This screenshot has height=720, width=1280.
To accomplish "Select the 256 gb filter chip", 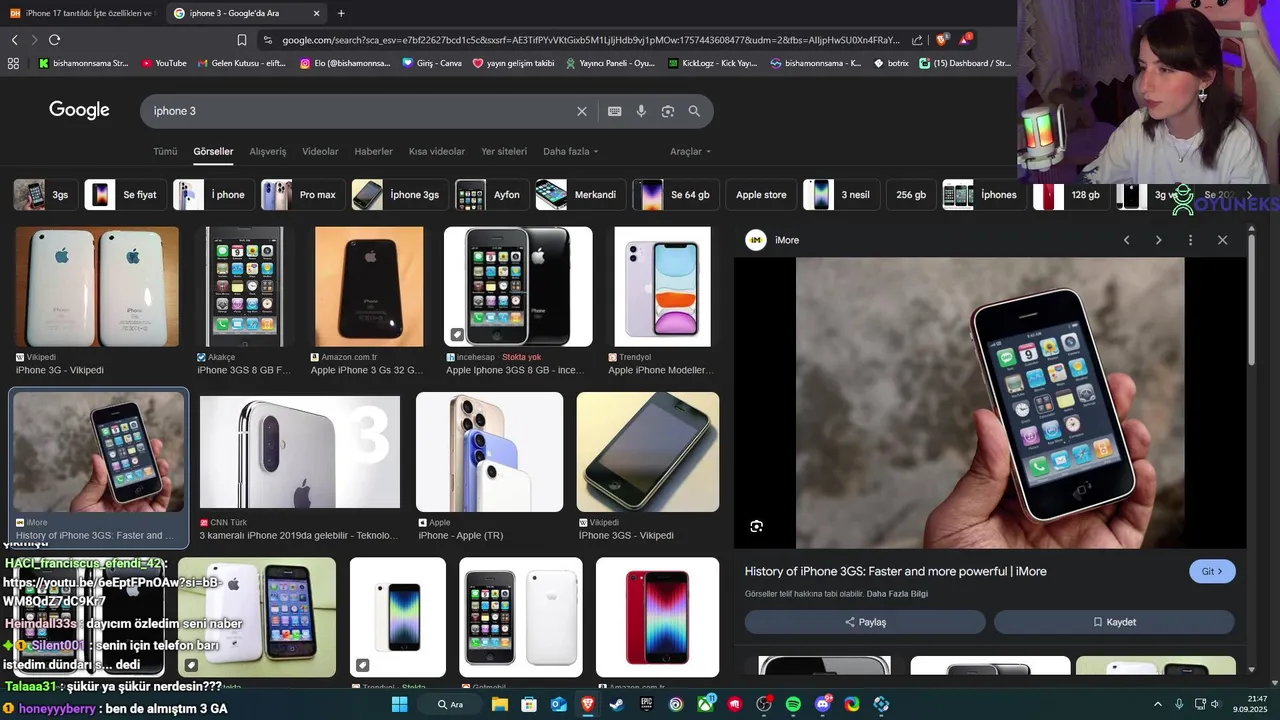I will [x=911, y=195].
